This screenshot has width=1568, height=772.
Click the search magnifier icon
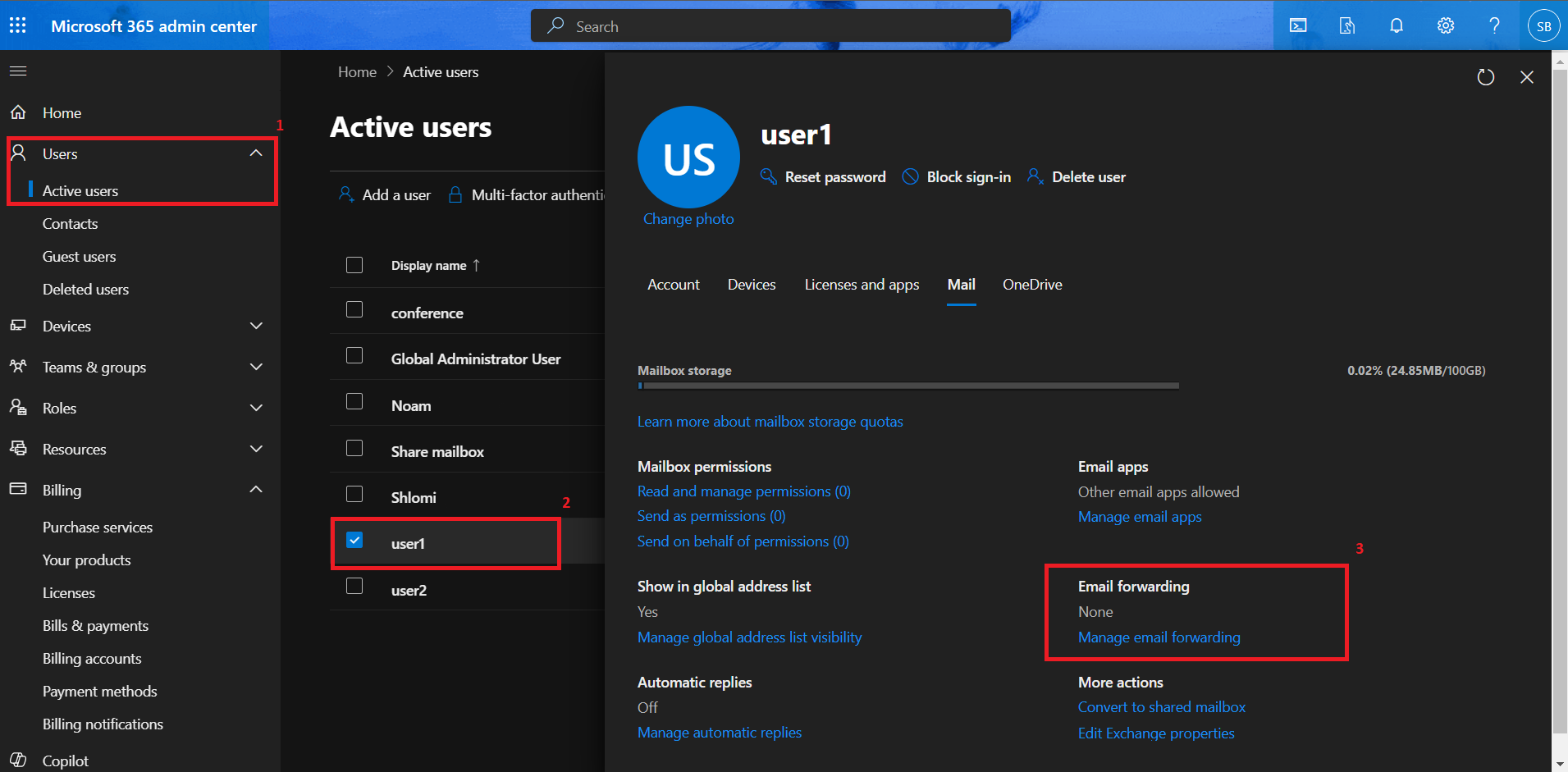(556, 25)
